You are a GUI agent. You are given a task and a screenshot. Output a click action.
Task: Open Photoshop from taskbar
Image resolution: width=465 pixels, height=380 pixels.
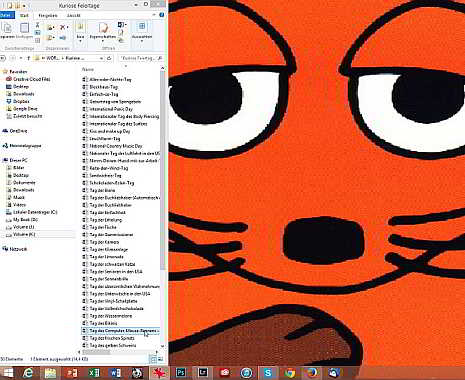pyautogui.click(x=181, y=373)
